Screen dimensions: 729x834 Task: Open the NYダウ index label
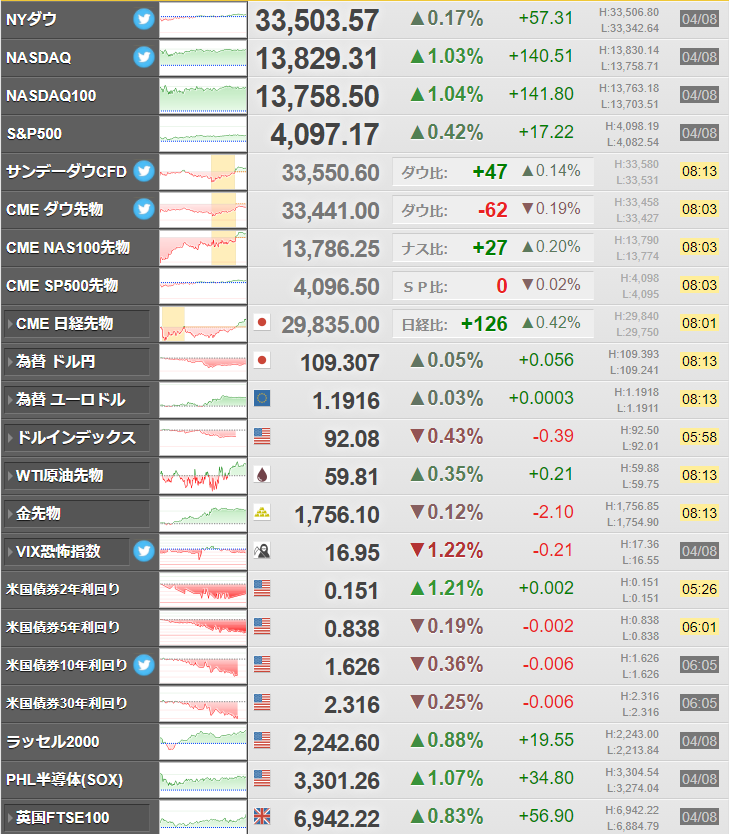[31, 20]
